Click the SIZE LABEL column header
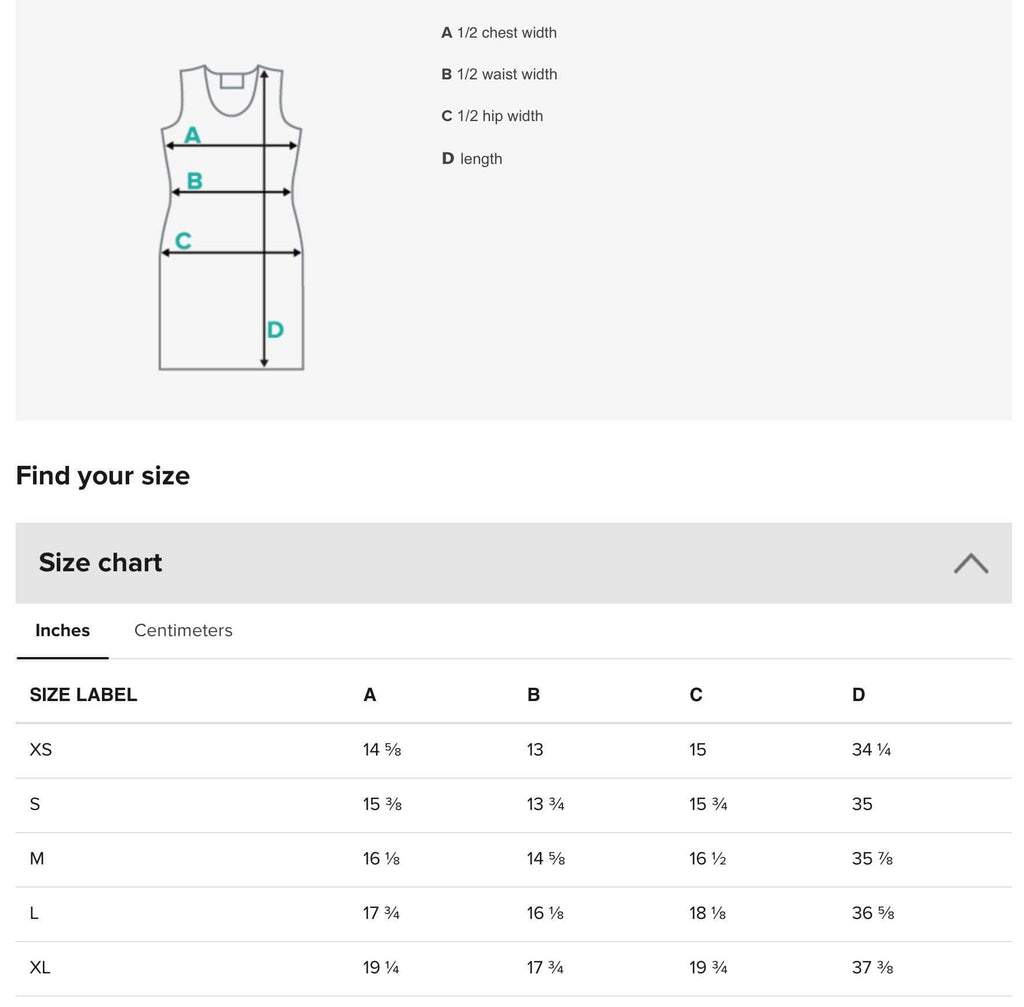1024x1007 pixels. tap(84, 694)
